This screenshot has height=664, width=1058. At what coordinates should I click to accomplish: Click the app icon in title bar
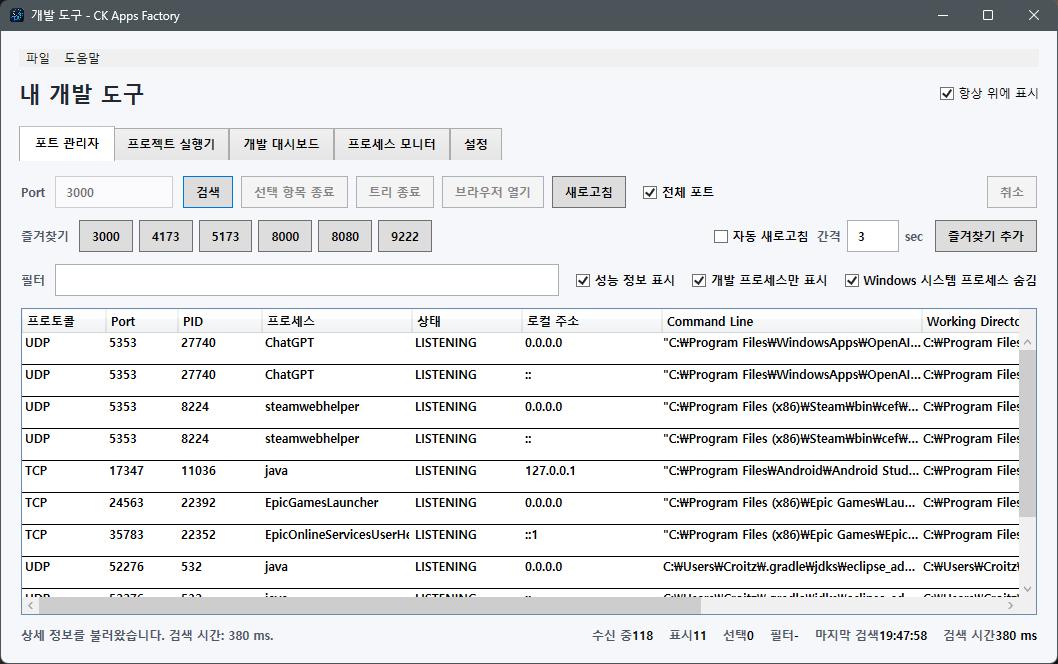[x=17, y=15]
